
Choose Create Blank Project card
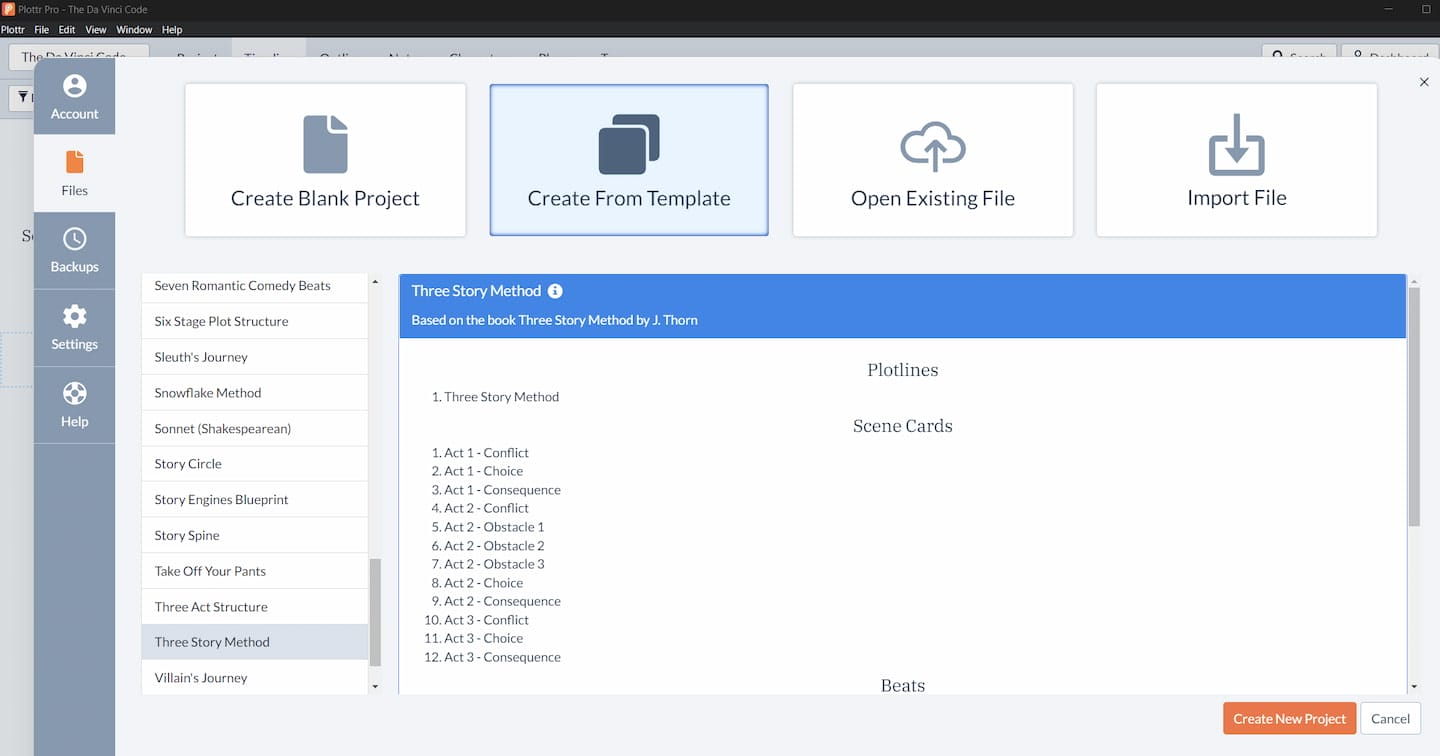coord(325,160)
